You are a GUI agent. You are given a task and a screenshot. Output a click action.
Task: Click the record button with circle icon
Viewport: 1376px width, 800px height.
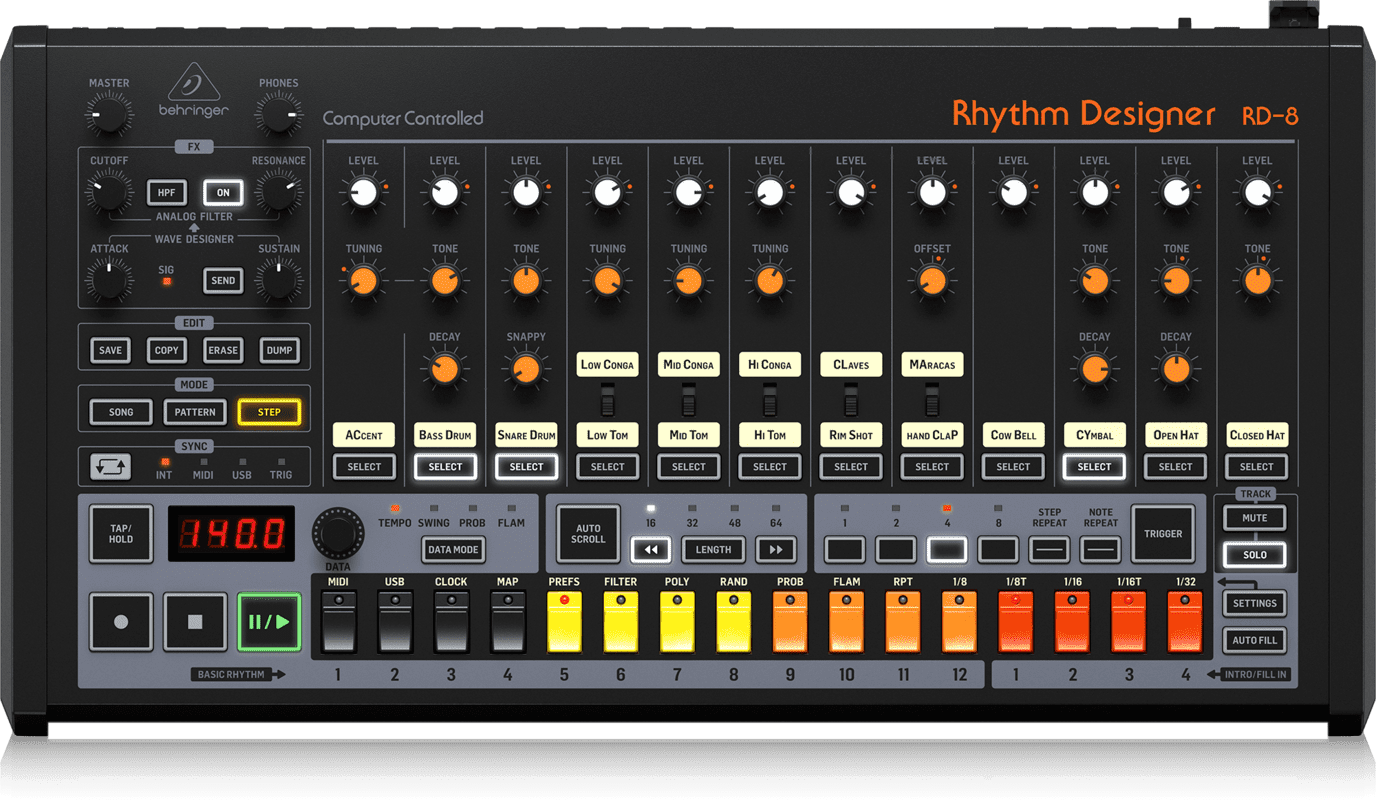[121, 622]
